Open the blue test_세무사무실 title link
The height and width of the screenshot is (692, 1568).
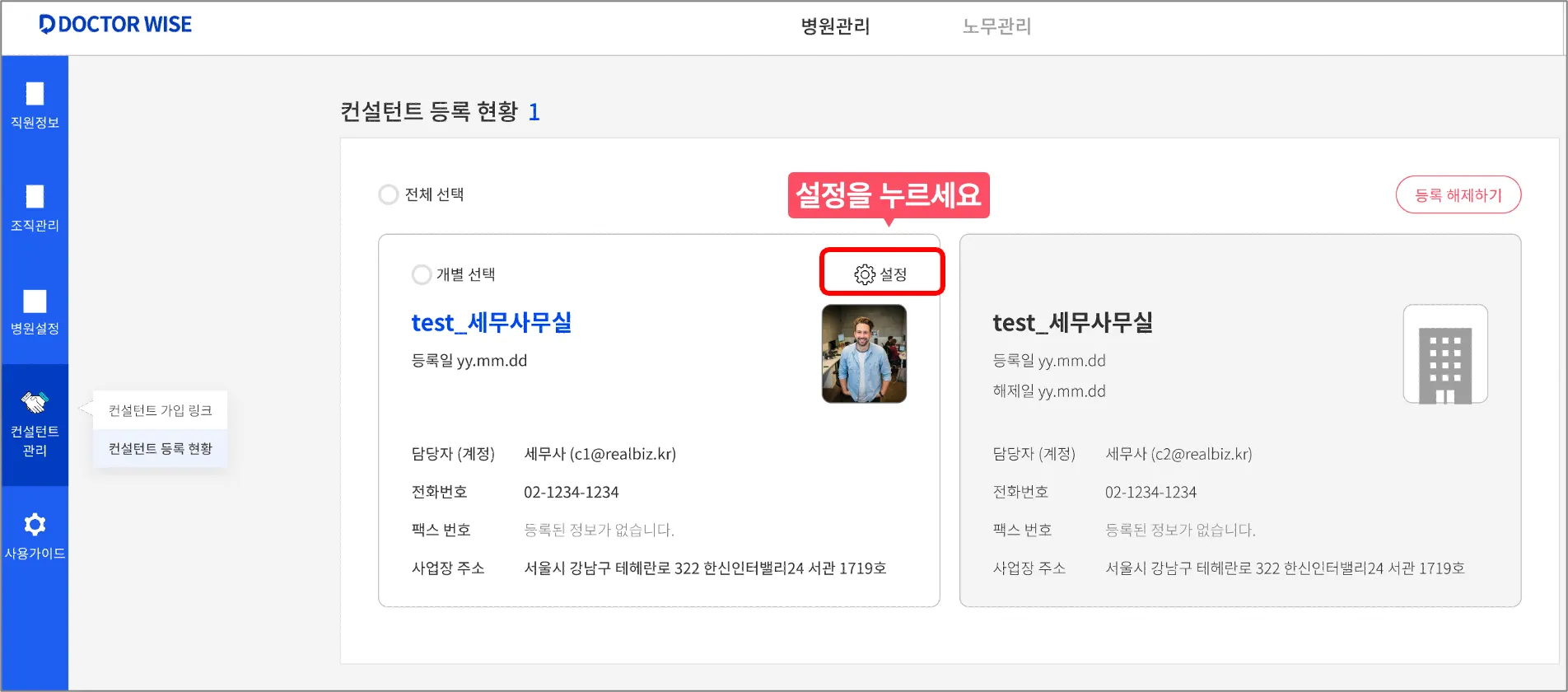pyautogui.click(x=492, y=322)
